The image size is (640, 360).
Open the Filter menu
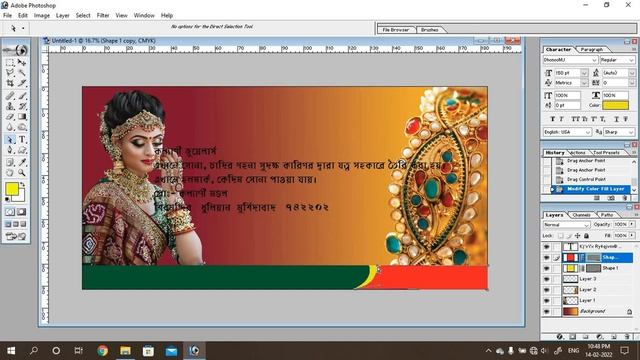pyautogui.click(x=103, y=16)
